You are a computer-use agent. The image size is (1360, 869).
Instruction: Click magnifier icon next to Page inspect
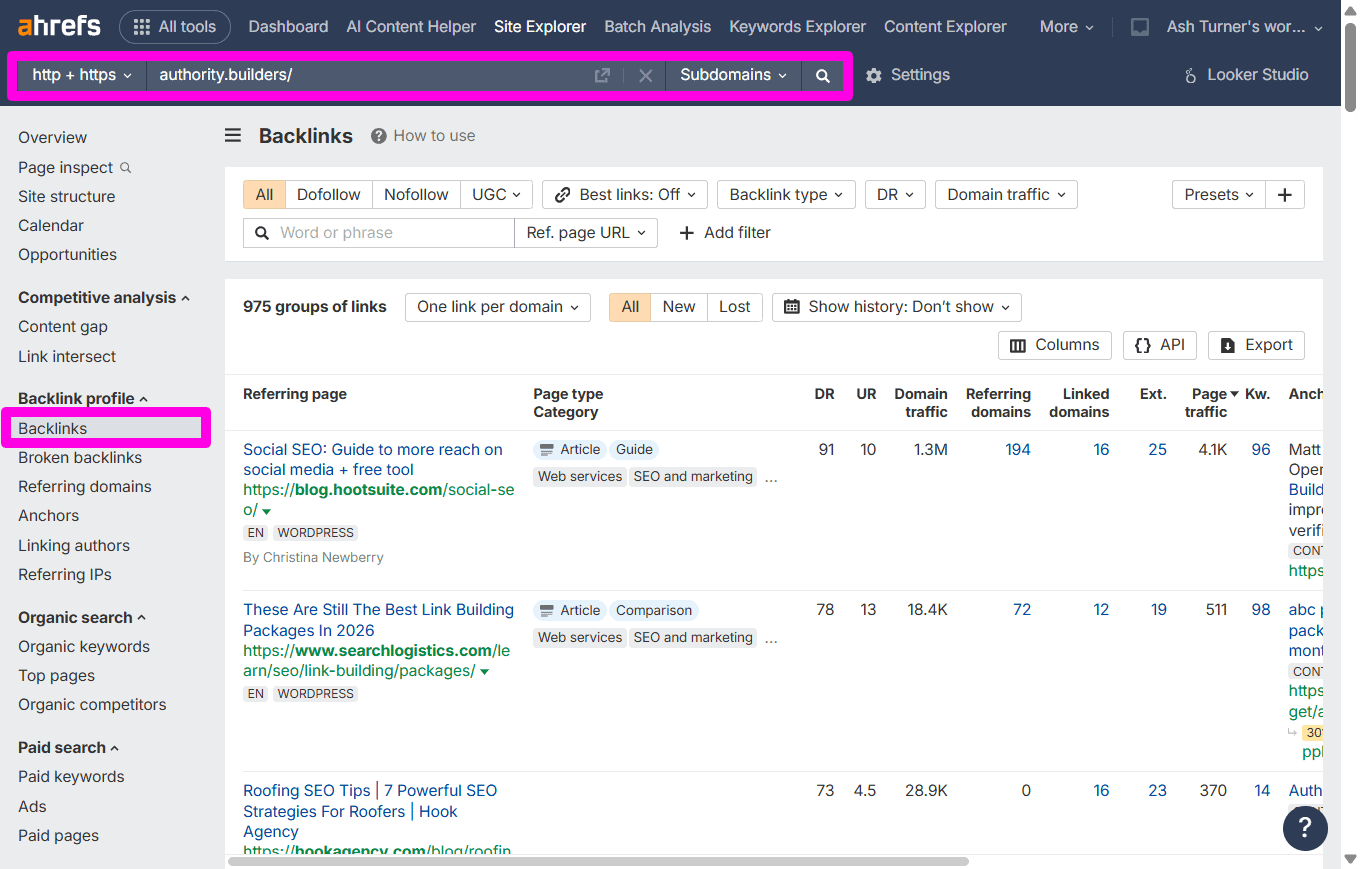pos(125,168)
